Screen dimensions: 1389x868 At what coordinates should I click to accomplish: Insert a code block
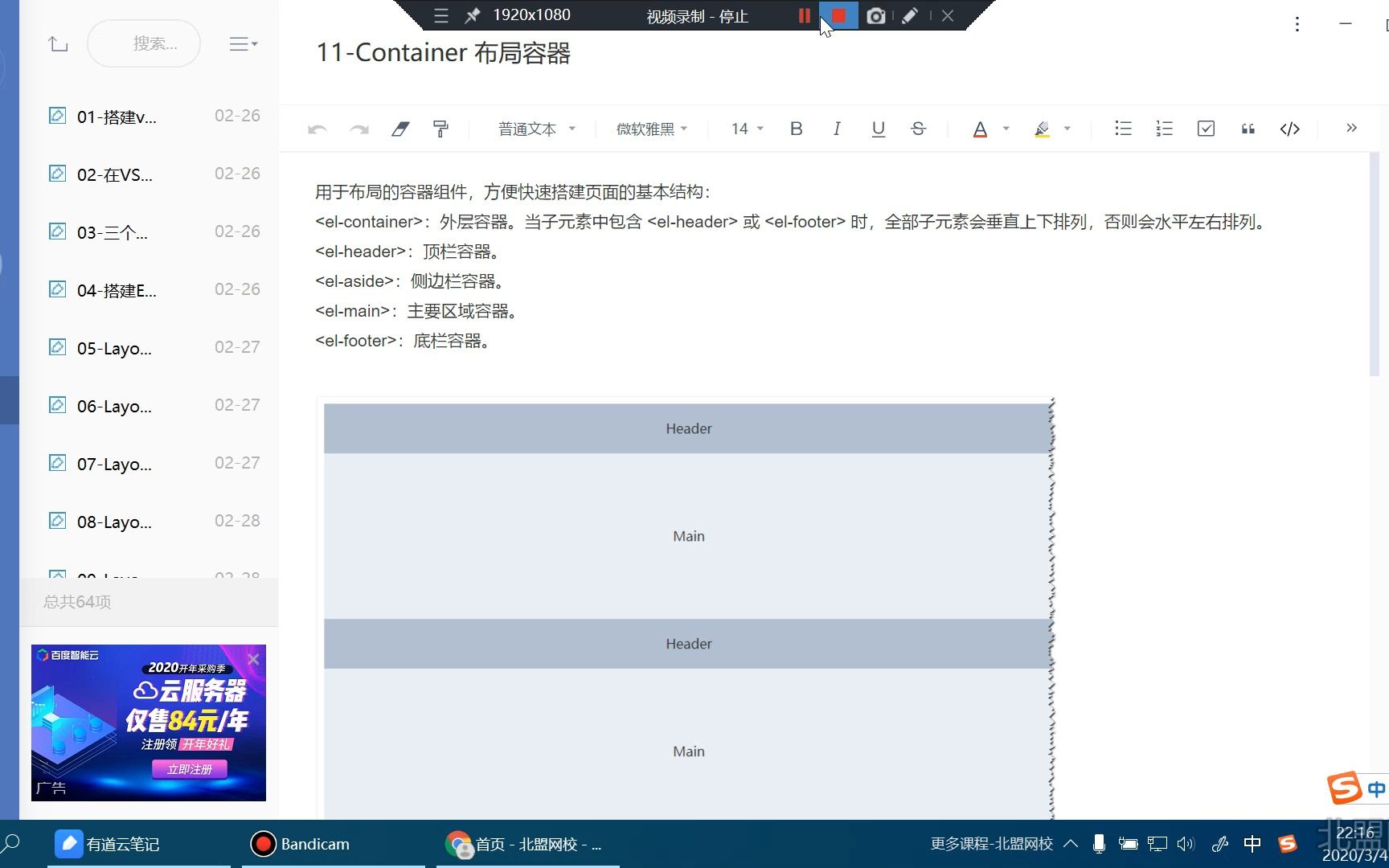point(1289,129)
